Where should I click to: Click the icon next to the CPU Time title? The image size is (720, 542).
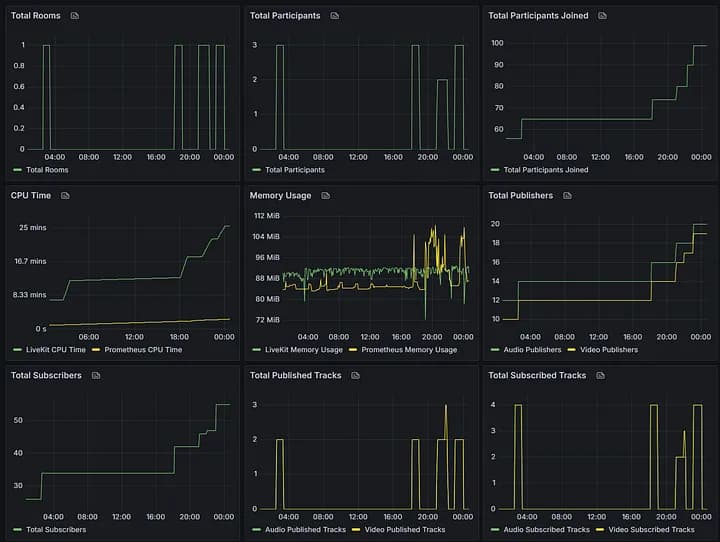pos(65,196)
